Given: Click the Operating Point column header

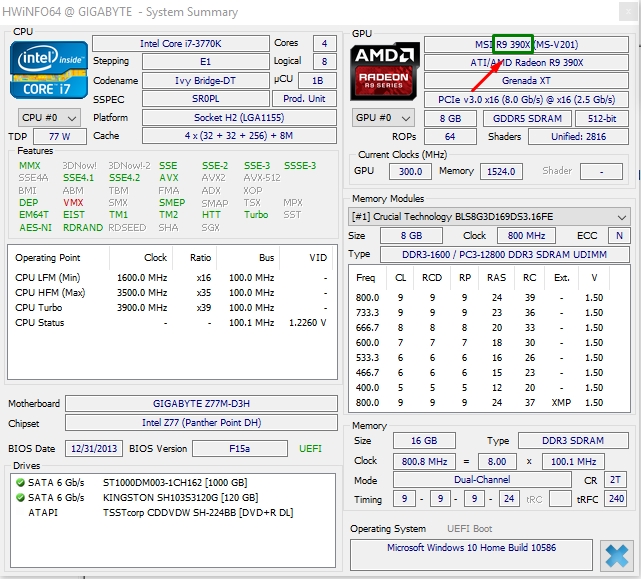Looking at the screenshot, I should point(59,258).
